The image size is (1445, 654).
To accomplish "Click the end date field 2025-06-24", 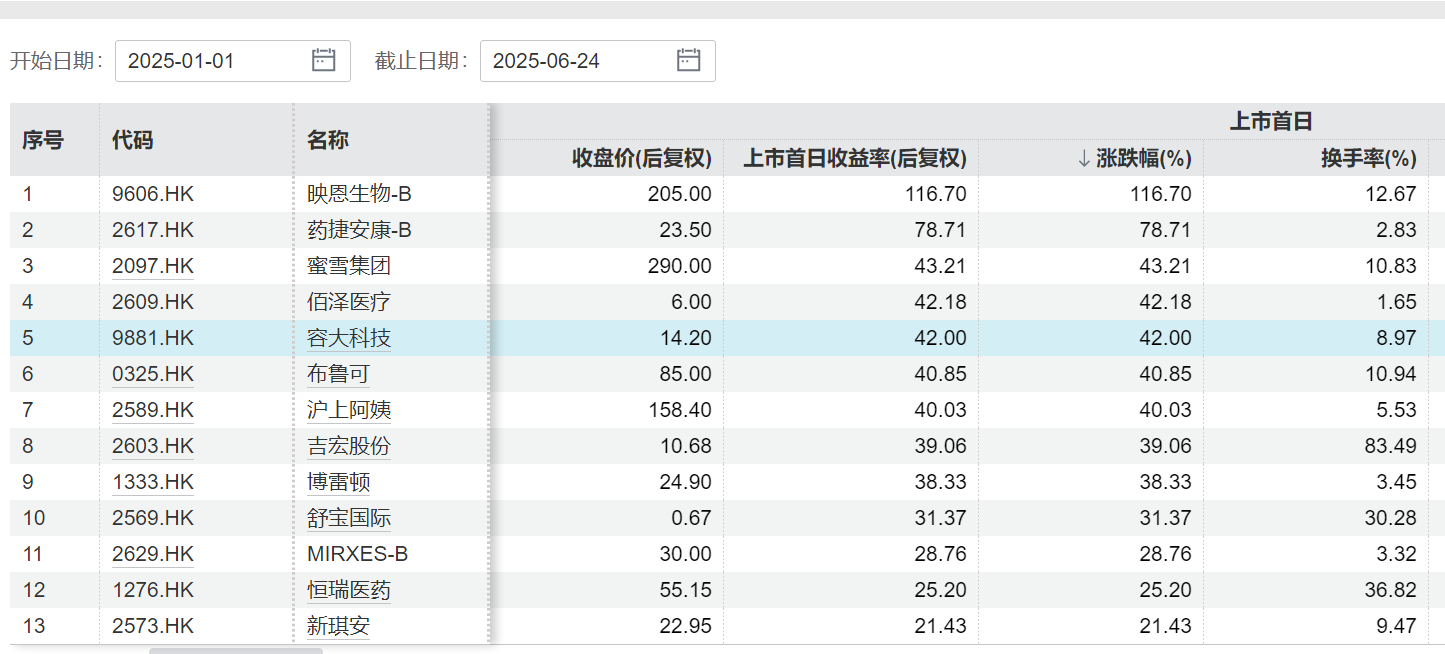I will pyautogui.click(x=580, y=61).
